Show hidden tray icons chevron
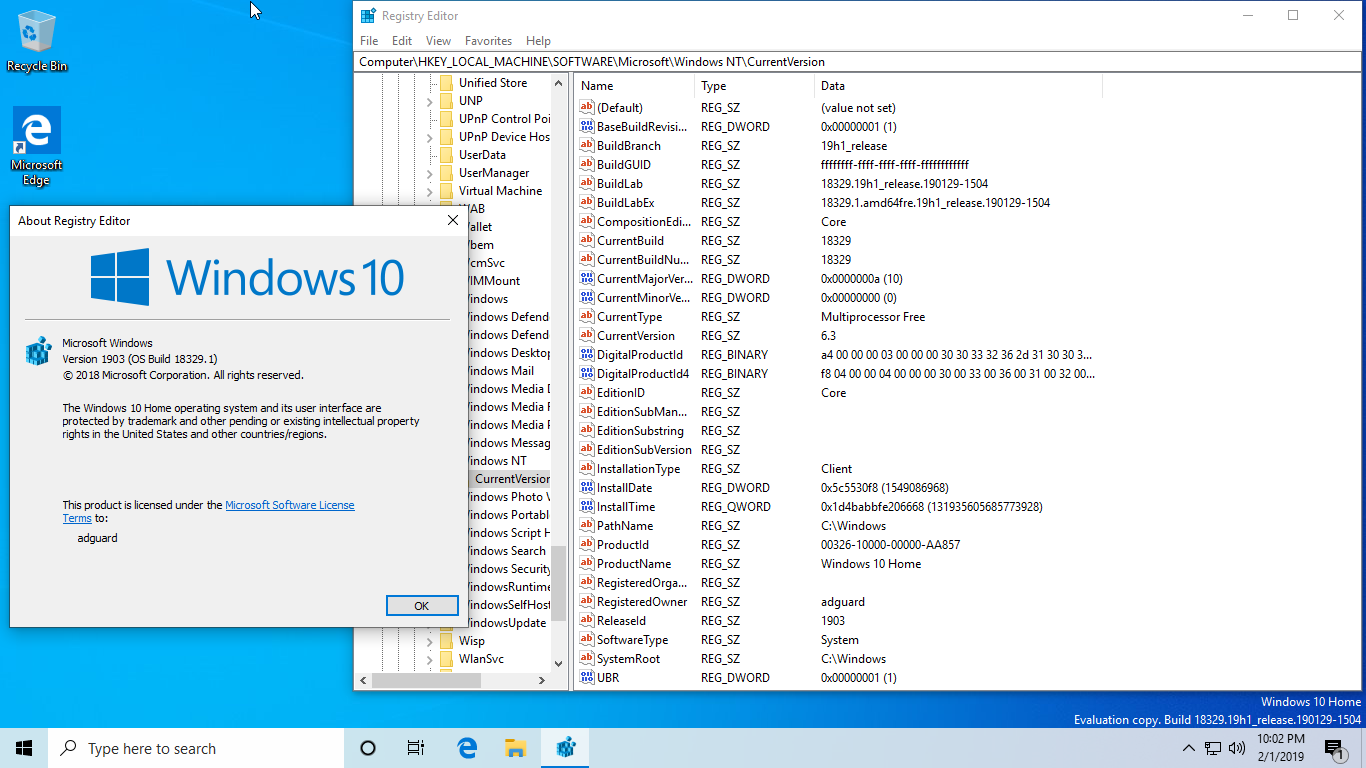 1189,748
